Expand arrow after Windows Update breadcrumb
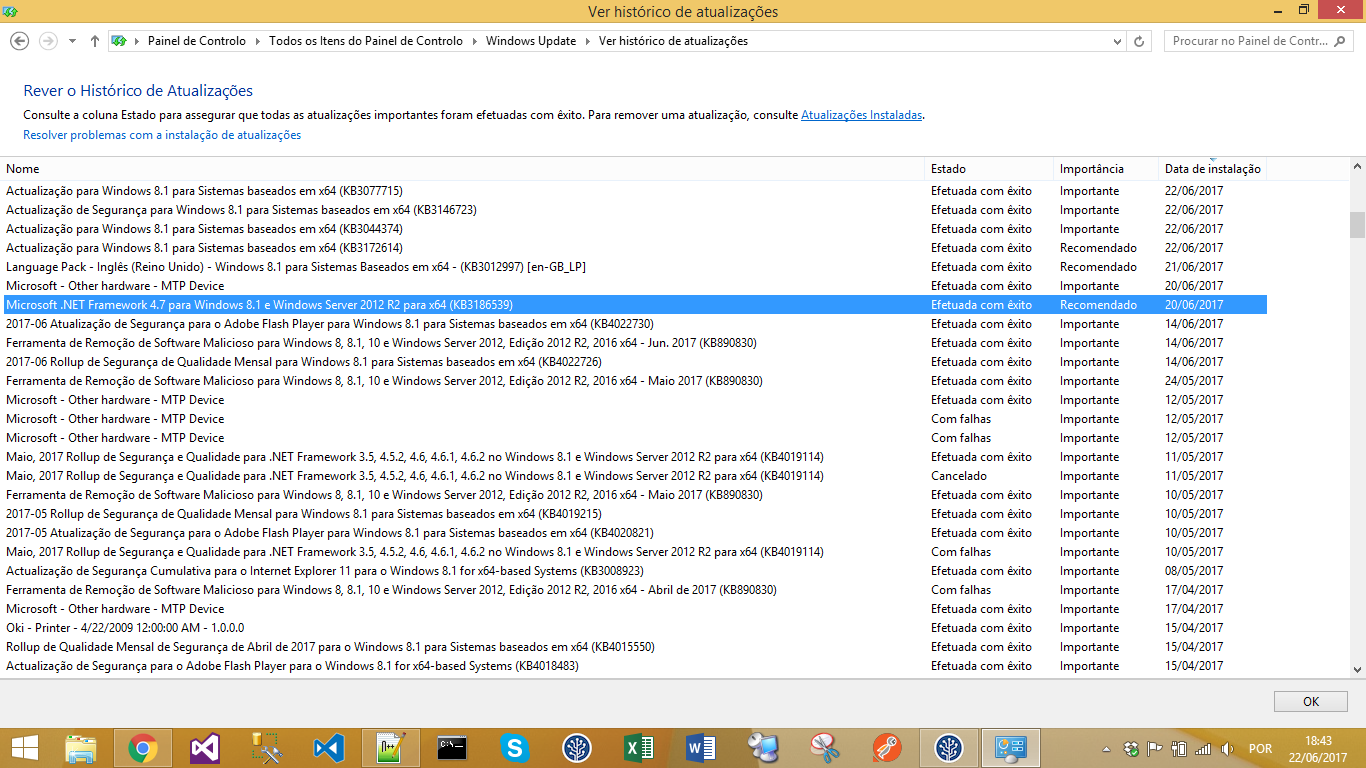This screenshot has height=768, width=1366. point(588,41)
